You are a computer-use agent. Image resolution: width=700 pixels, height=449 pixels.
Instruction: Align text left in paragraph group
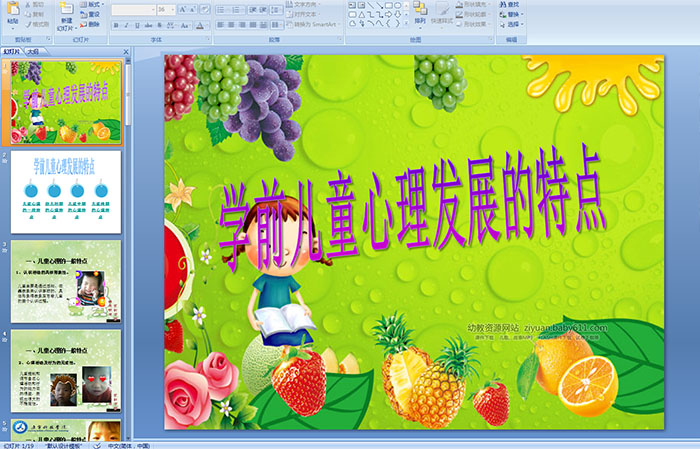[221, 25]
